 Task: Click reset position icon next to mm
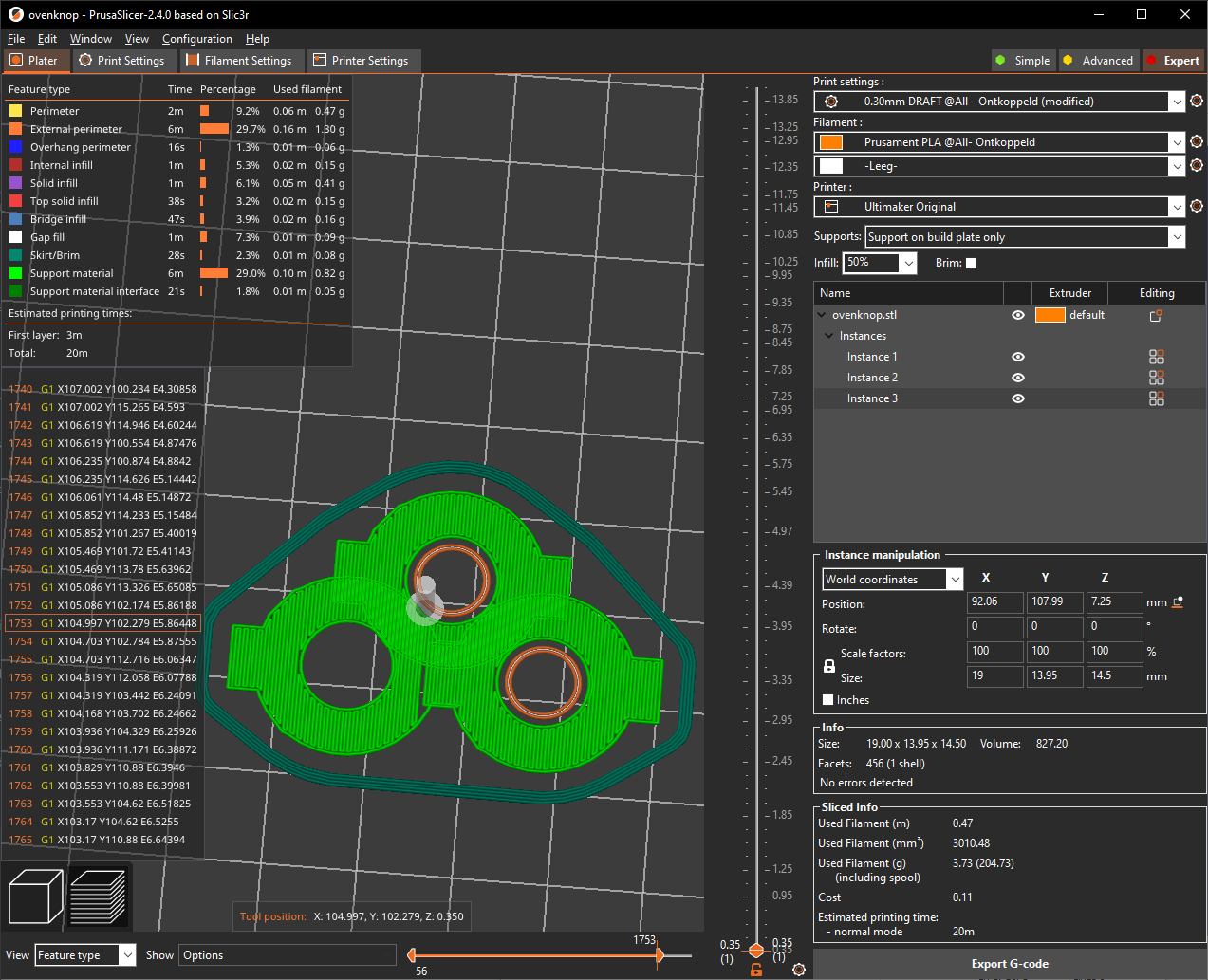[x=1179, y=602]
